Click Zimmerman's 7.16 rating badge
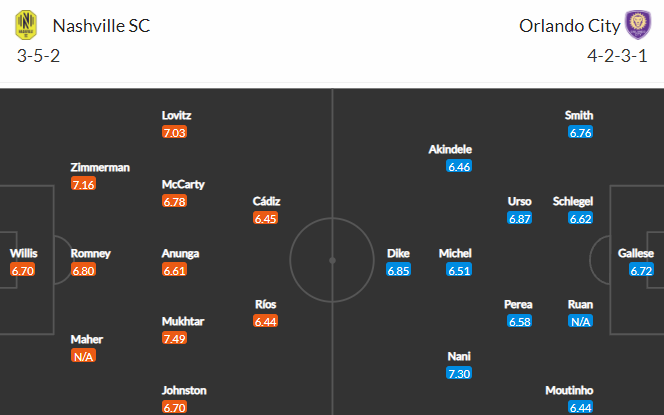The image size is (664, 415). coord(83,184)
